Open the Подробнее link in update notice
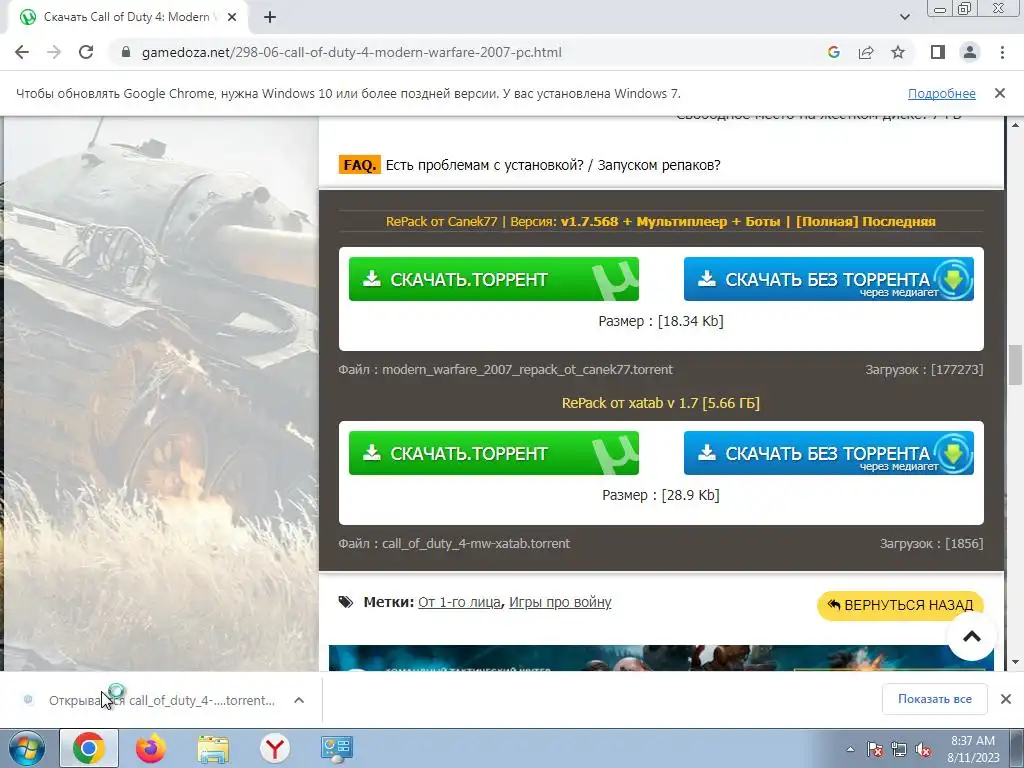The image size is (1024, 768). point(941,93)
